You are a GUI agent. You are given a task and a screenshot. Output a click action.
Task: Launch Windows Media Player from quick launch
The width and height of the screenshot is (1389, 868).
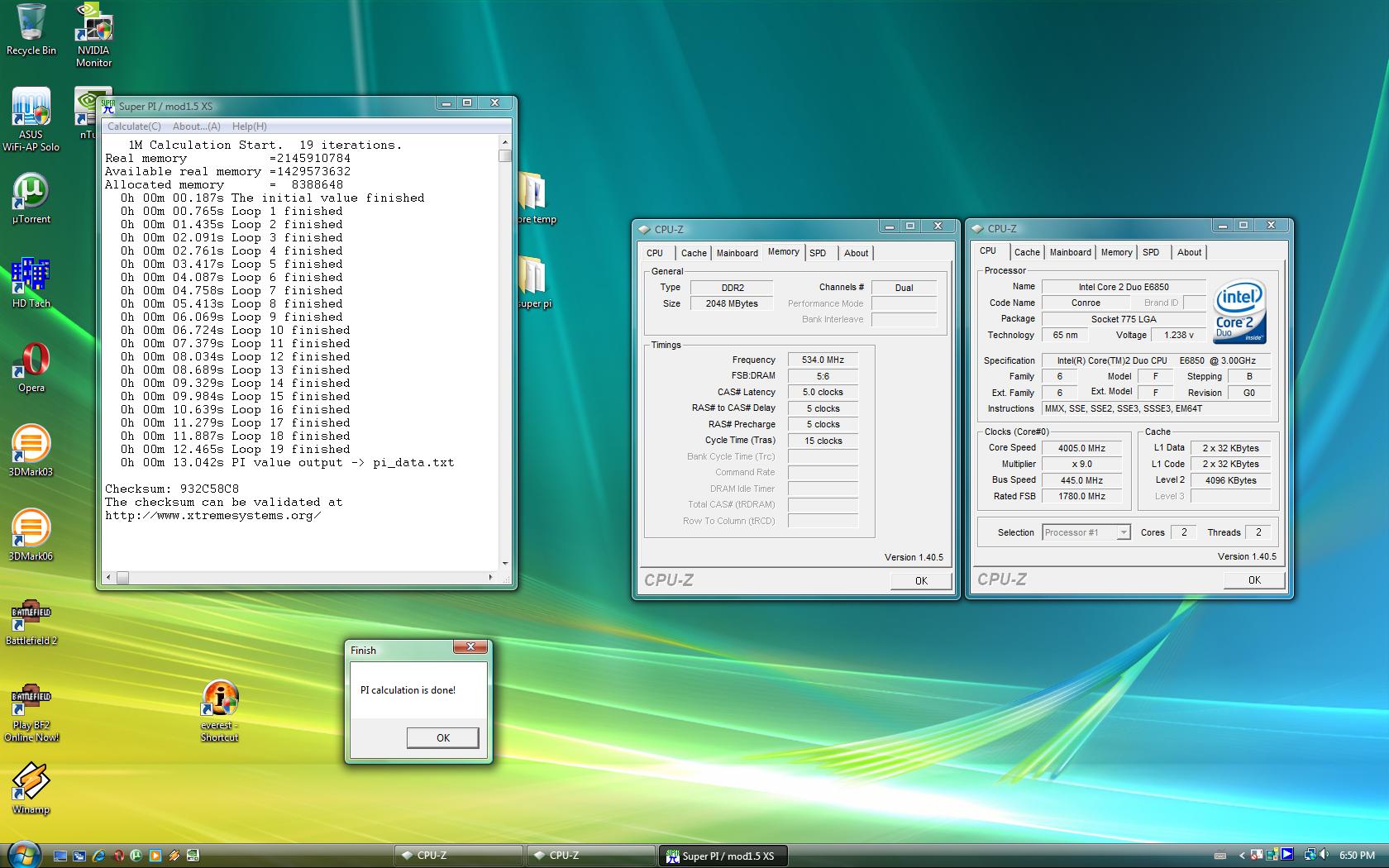(x=155, y=856)
